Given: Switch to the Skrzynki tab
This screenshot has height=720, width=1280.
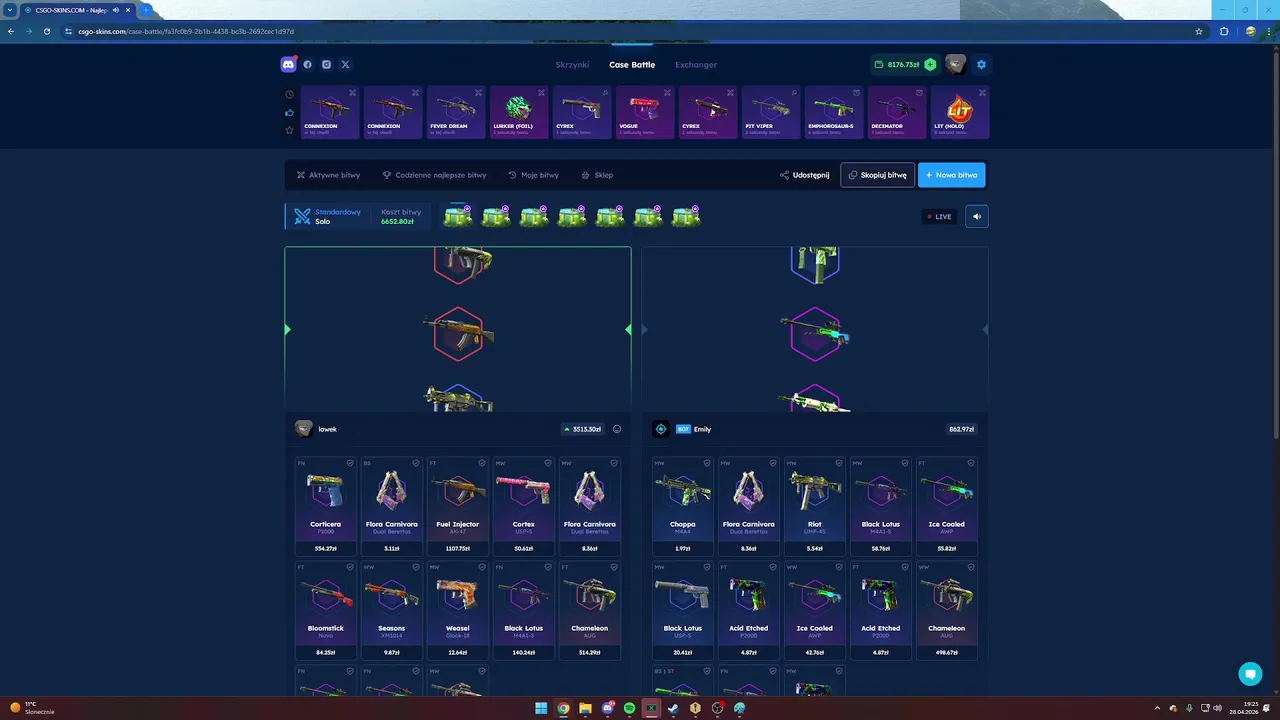Looking at the screenshot, I should (x=572, y=64).
